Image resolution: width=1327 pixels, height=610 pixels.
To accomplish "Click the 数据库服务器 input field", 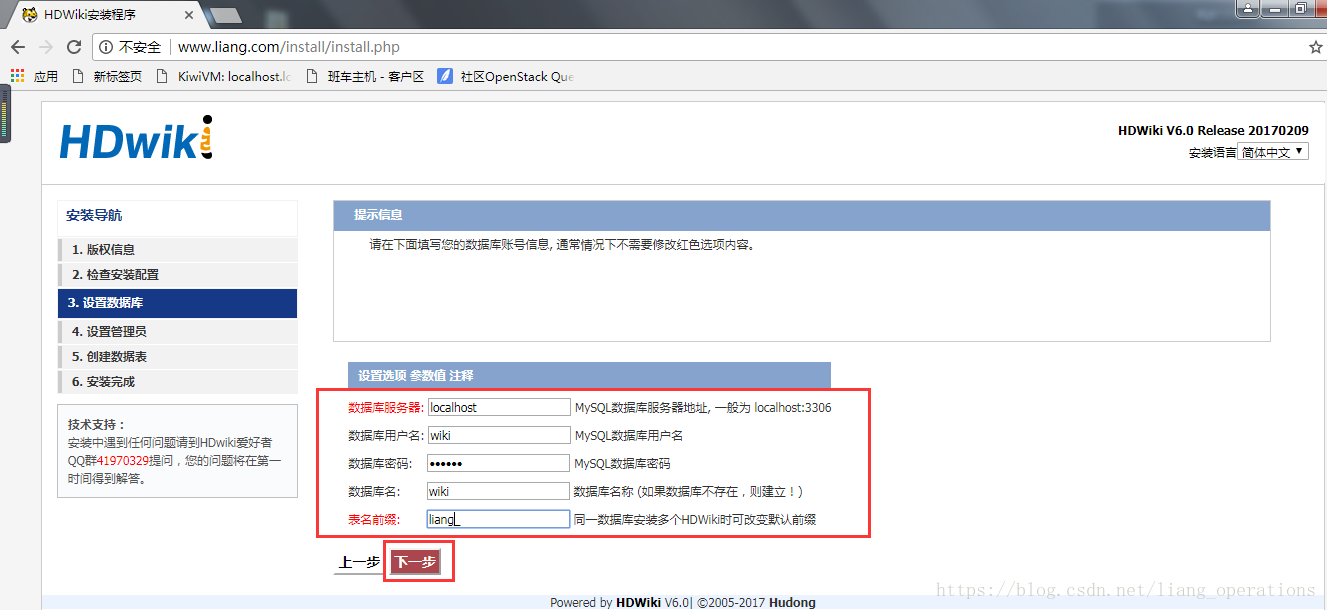I will [x=499, y=407].
